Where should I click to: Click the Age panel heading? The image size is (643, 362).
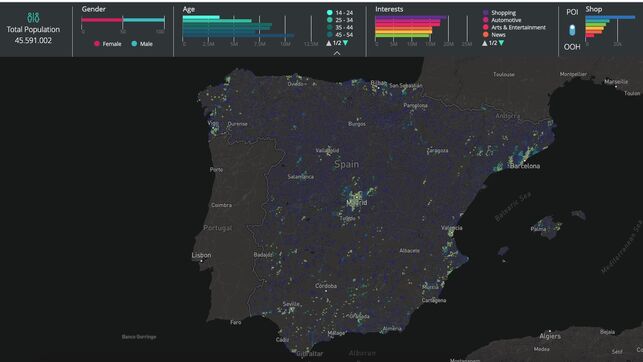point(189,9)
